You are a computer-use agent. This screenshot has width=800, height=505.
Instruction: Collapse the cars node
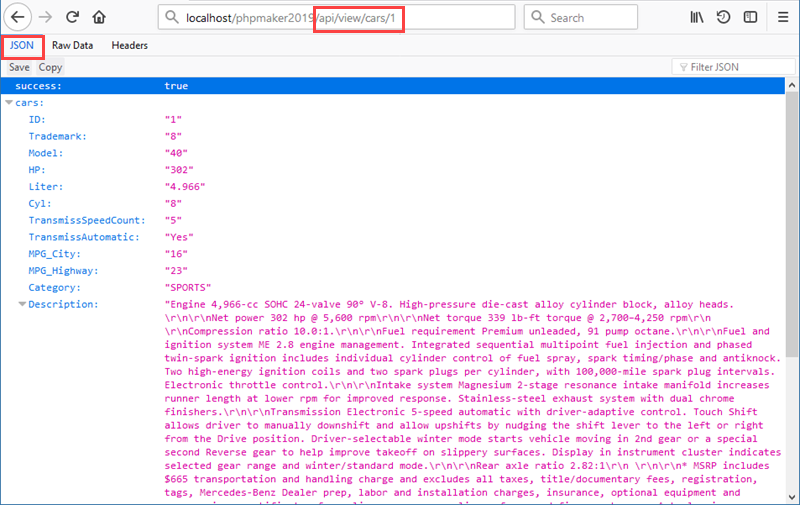pyautogui.click(x=9, y=103)
